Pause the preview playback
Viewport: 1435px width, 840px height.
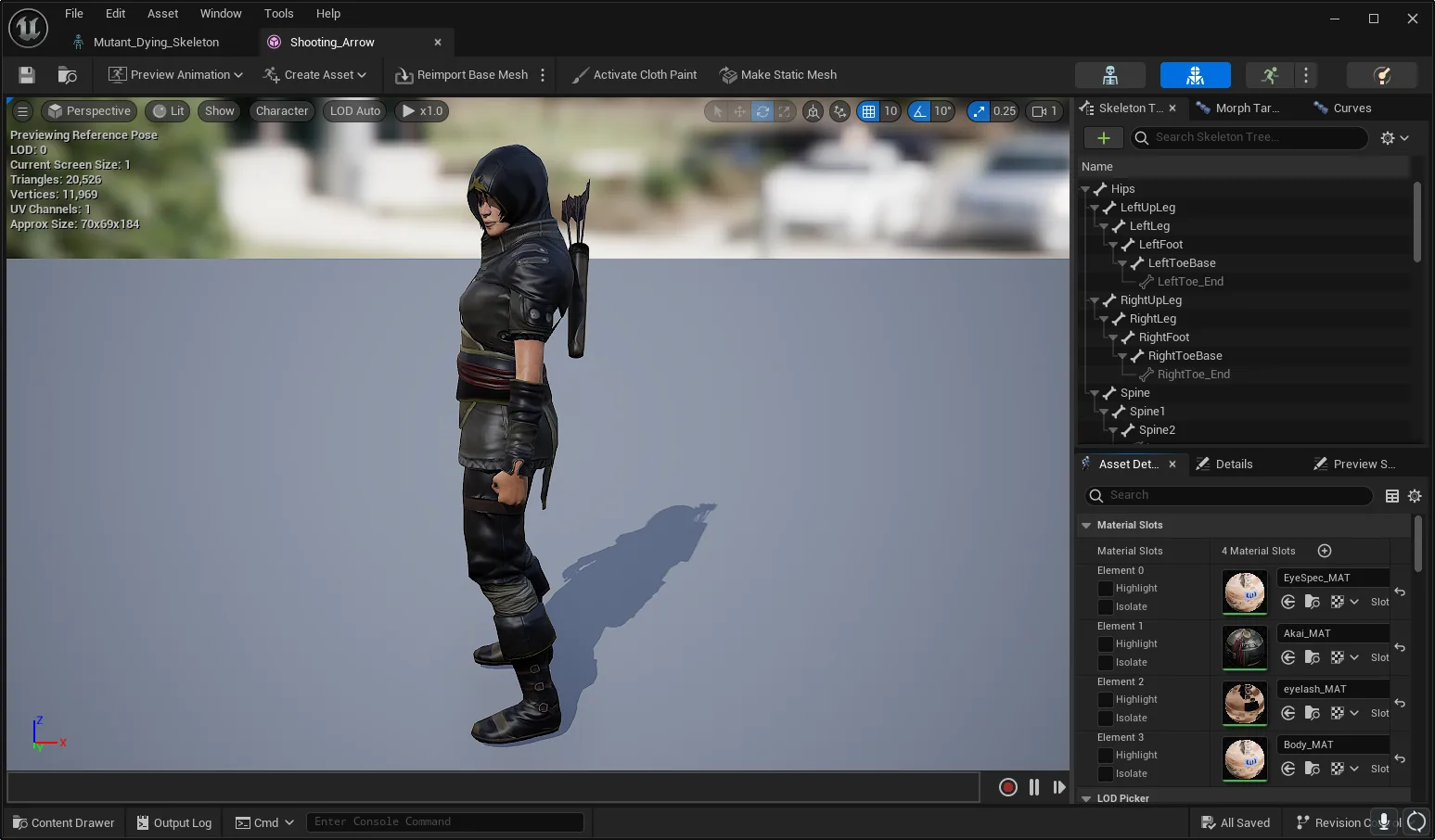[1034, 787]
